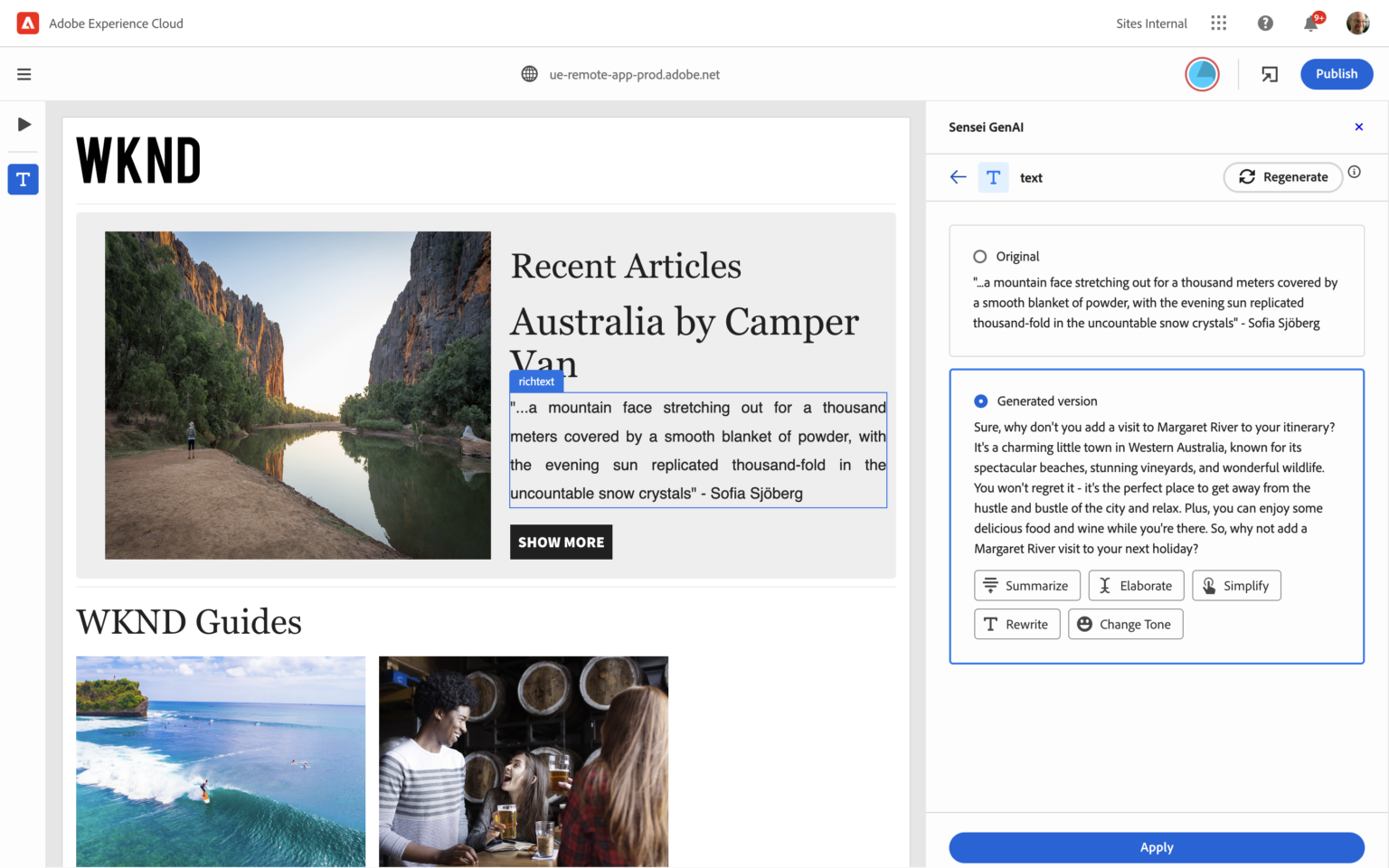Open the hamburger navigation menu

coord(24,74)
